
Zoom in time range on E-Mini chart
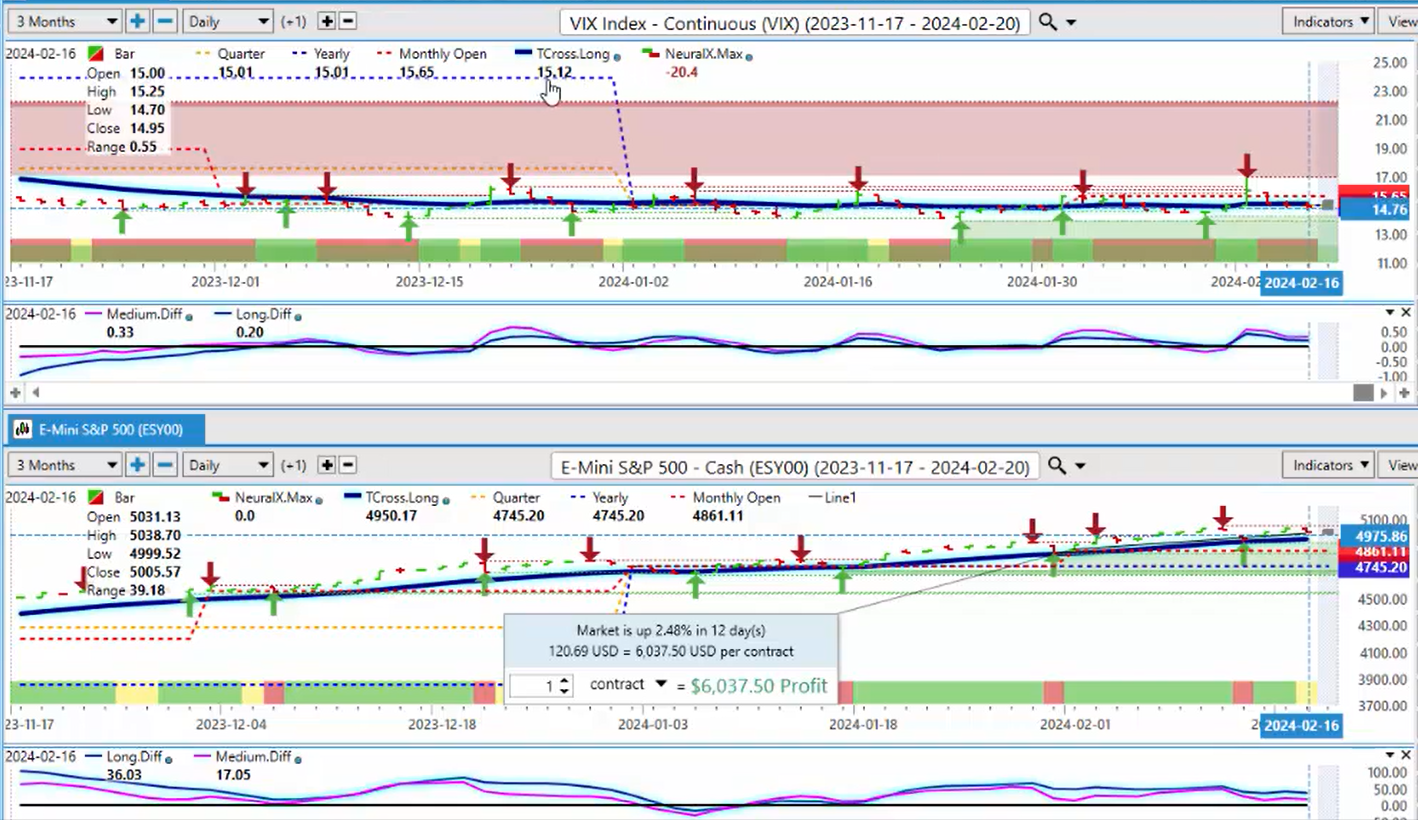pos(138,465)
